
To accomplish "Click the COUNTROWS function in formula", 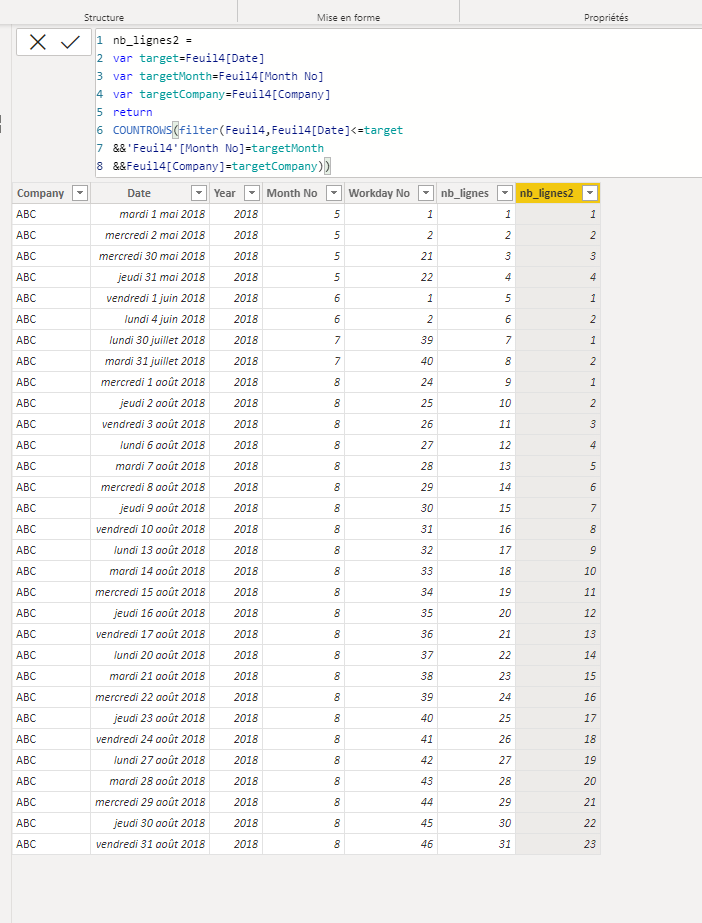I will [142, 130].
